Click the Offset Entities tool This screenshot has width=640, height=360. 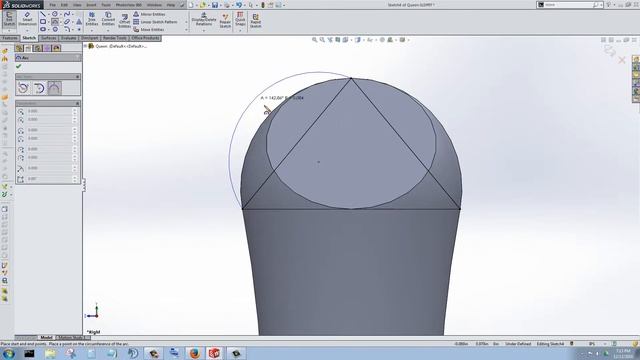(x=124, y=20)
